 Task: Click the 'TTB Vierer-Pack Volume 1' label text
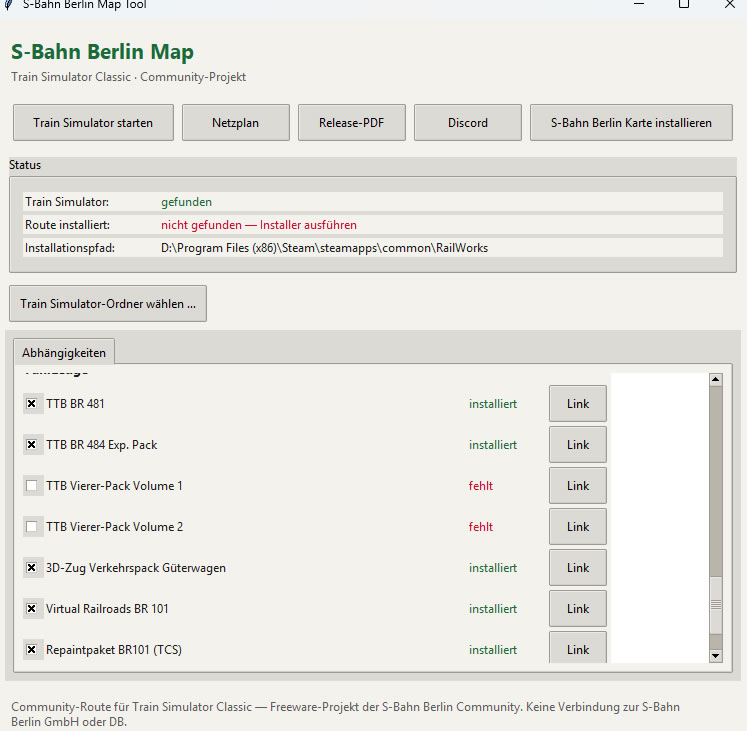114,486
